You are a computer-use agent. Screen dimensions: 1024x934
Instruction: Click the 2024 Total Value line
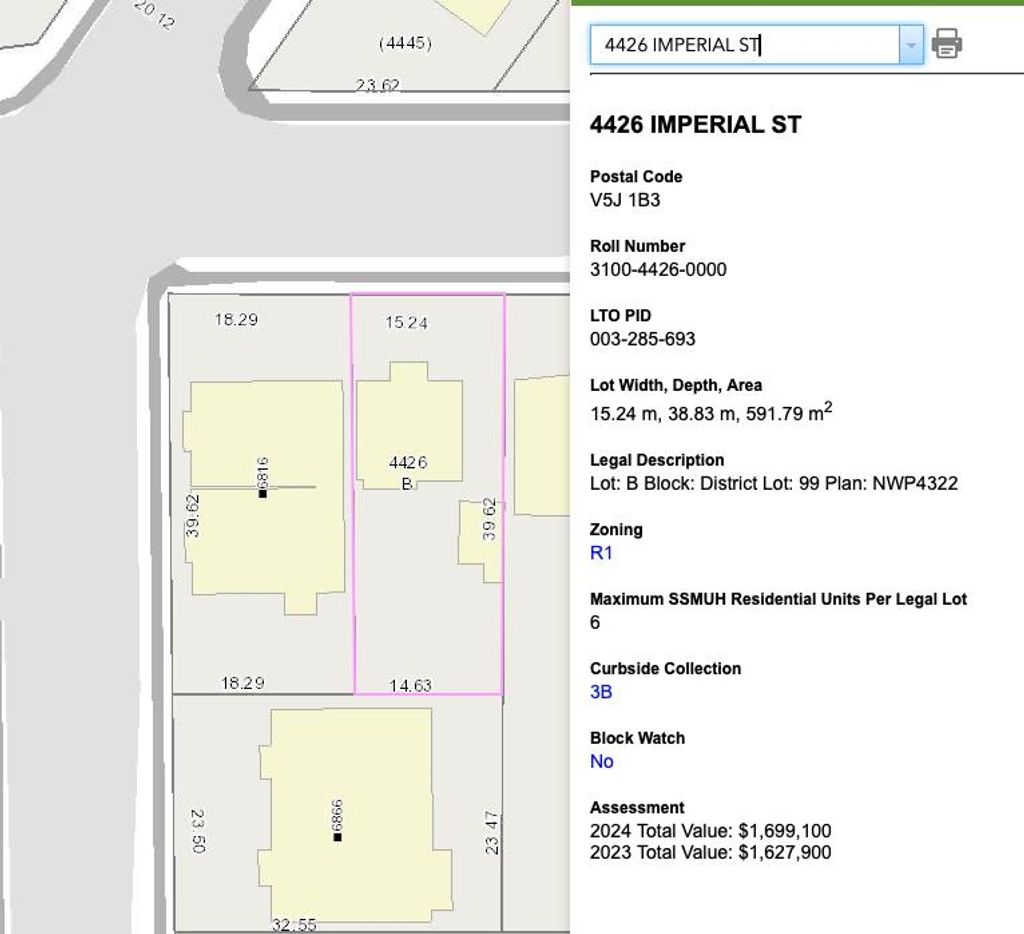click(x=711, y=831)
